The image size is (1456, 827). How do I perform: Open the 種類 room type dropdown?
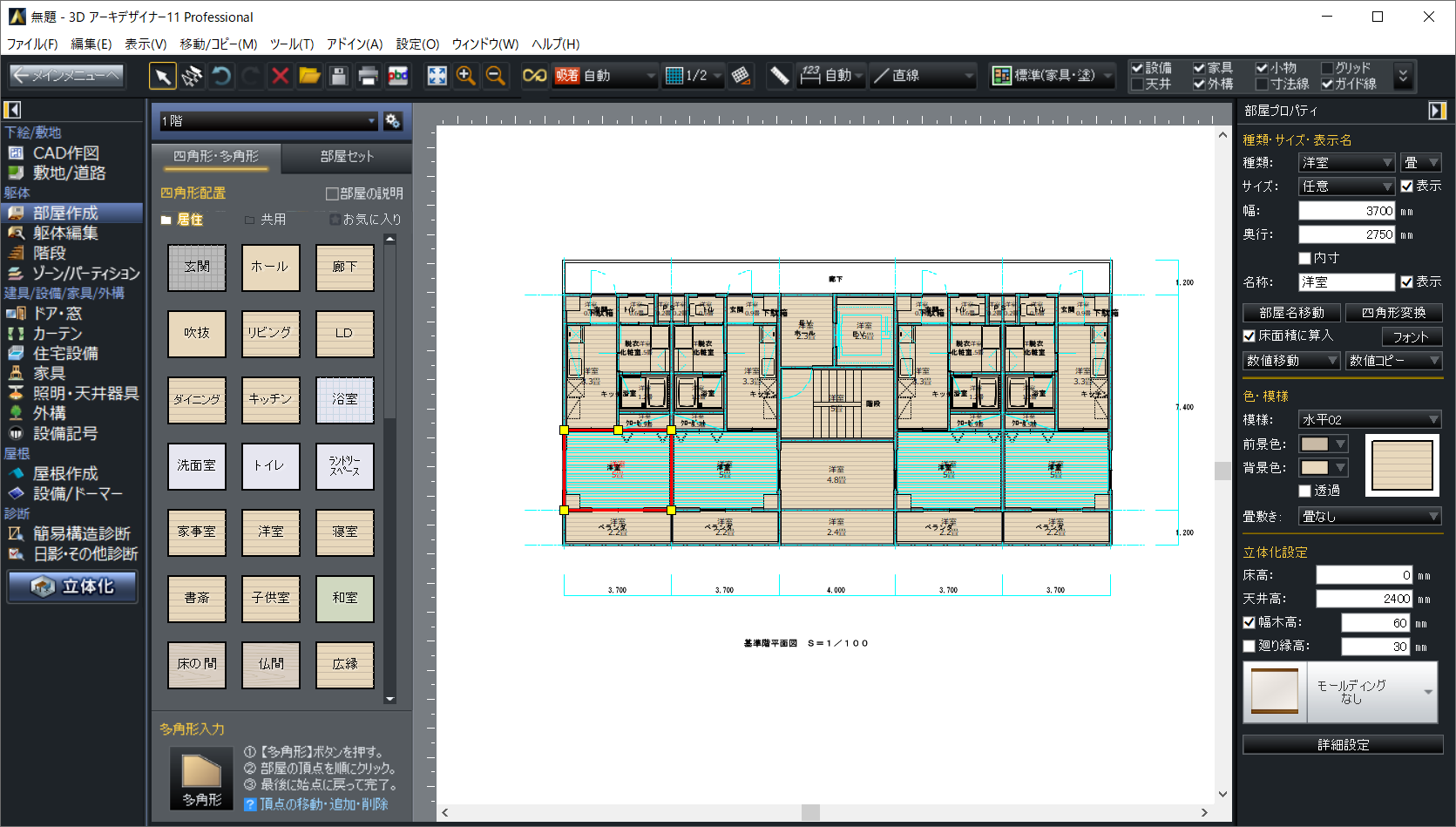[x=1346, y=163]
